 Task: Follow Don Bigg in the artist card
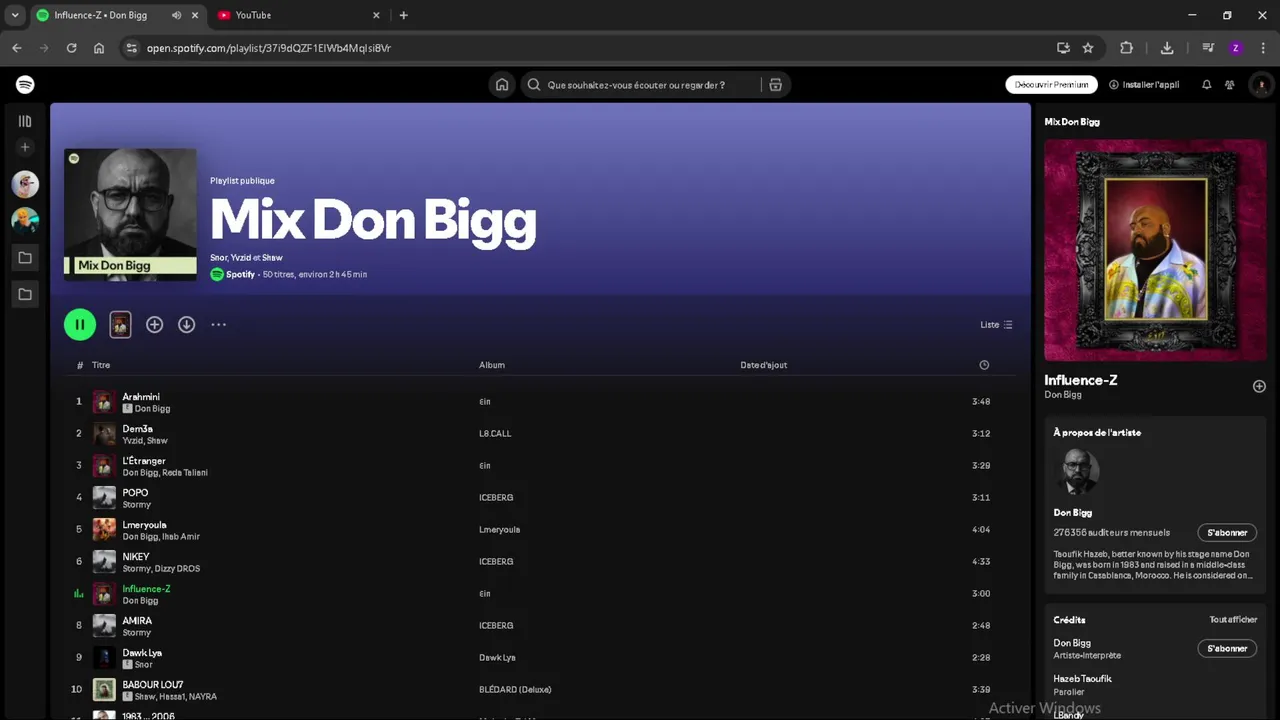pos(1227,533)
